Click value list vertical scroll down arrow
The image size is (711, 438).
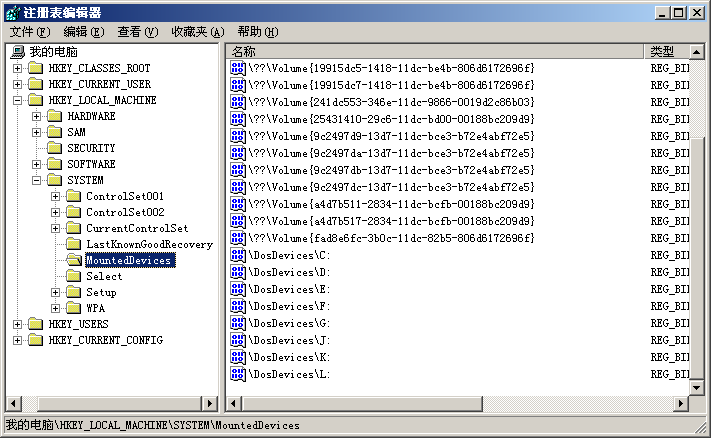pos(696,387)
